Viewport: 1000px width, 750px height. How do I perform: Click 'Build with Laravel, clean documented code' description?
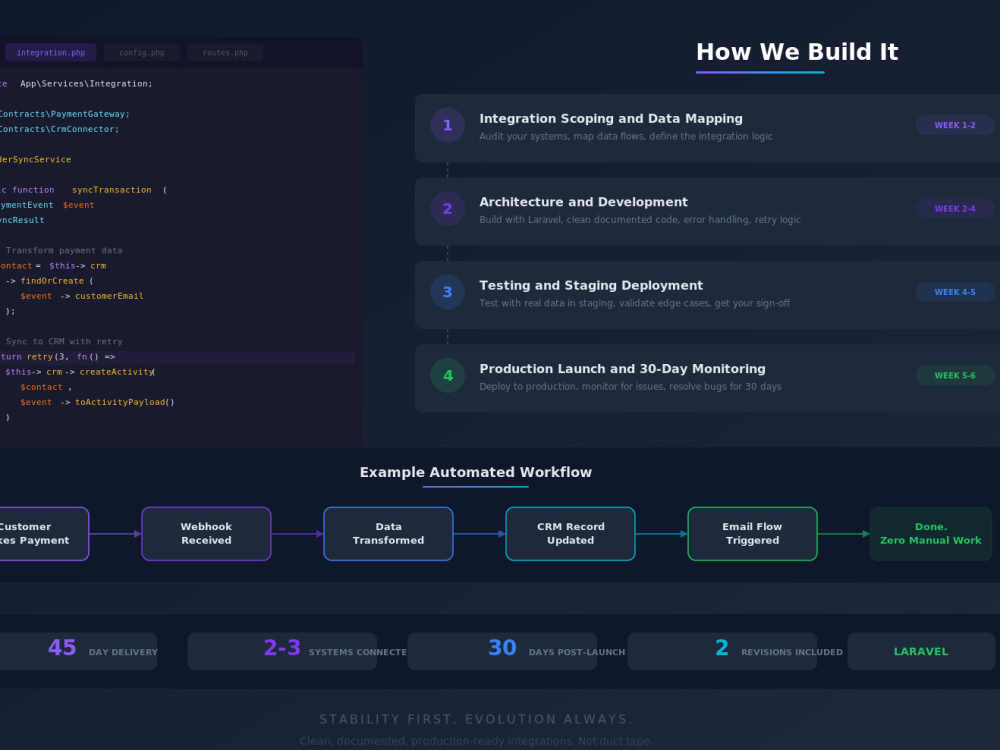point(640,220)
